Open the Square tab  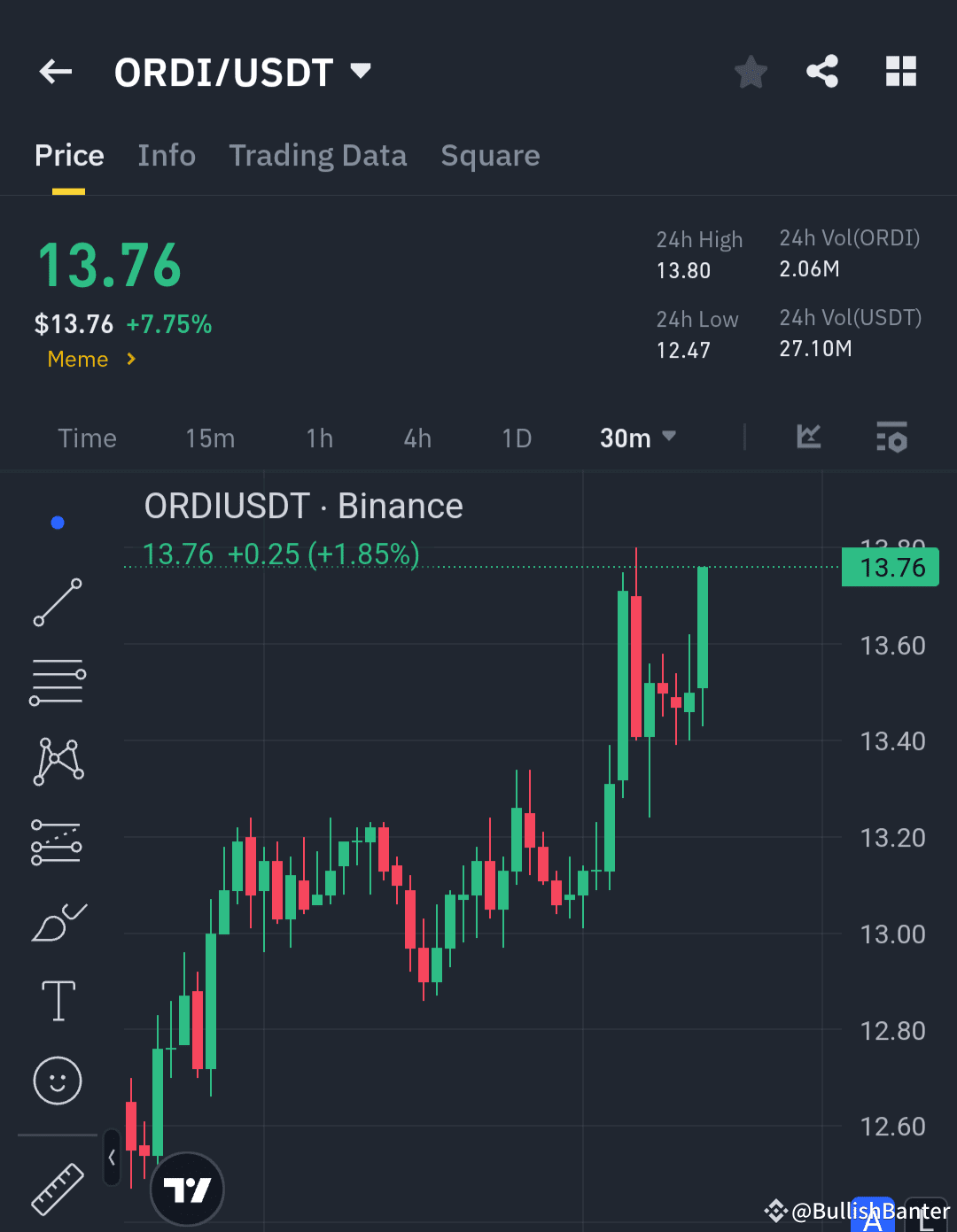coord(490,155)
